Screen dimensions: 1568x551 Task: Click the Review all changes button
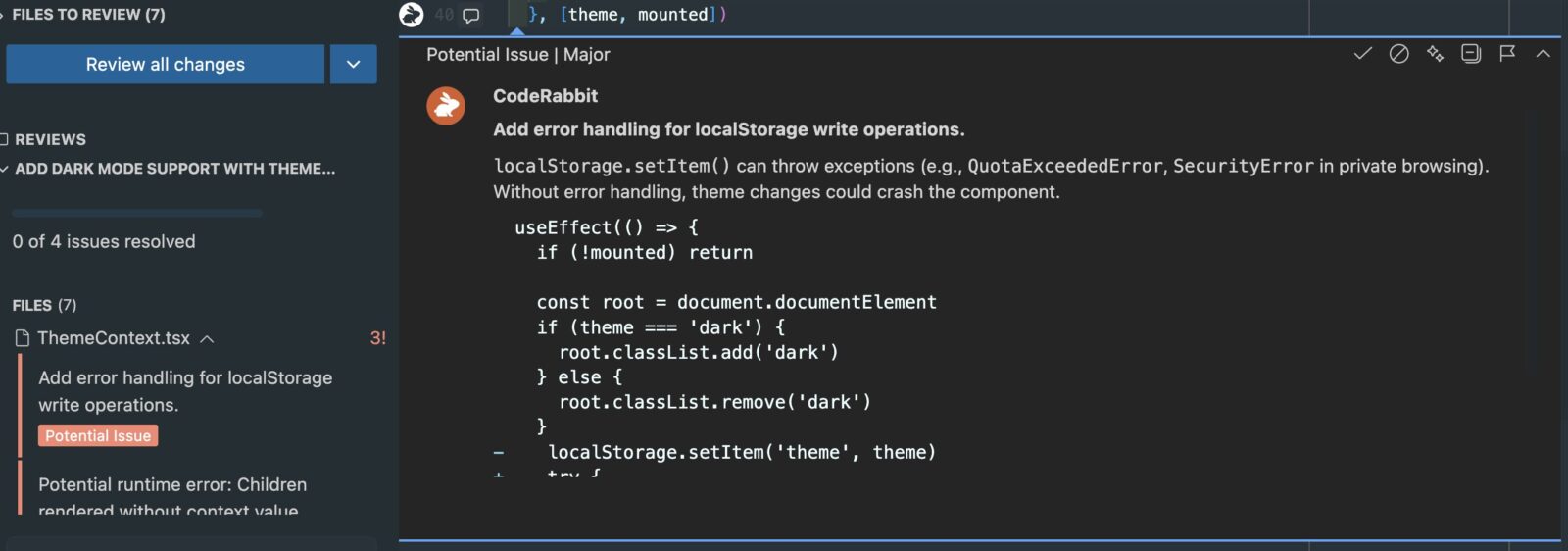click(165, 65)
